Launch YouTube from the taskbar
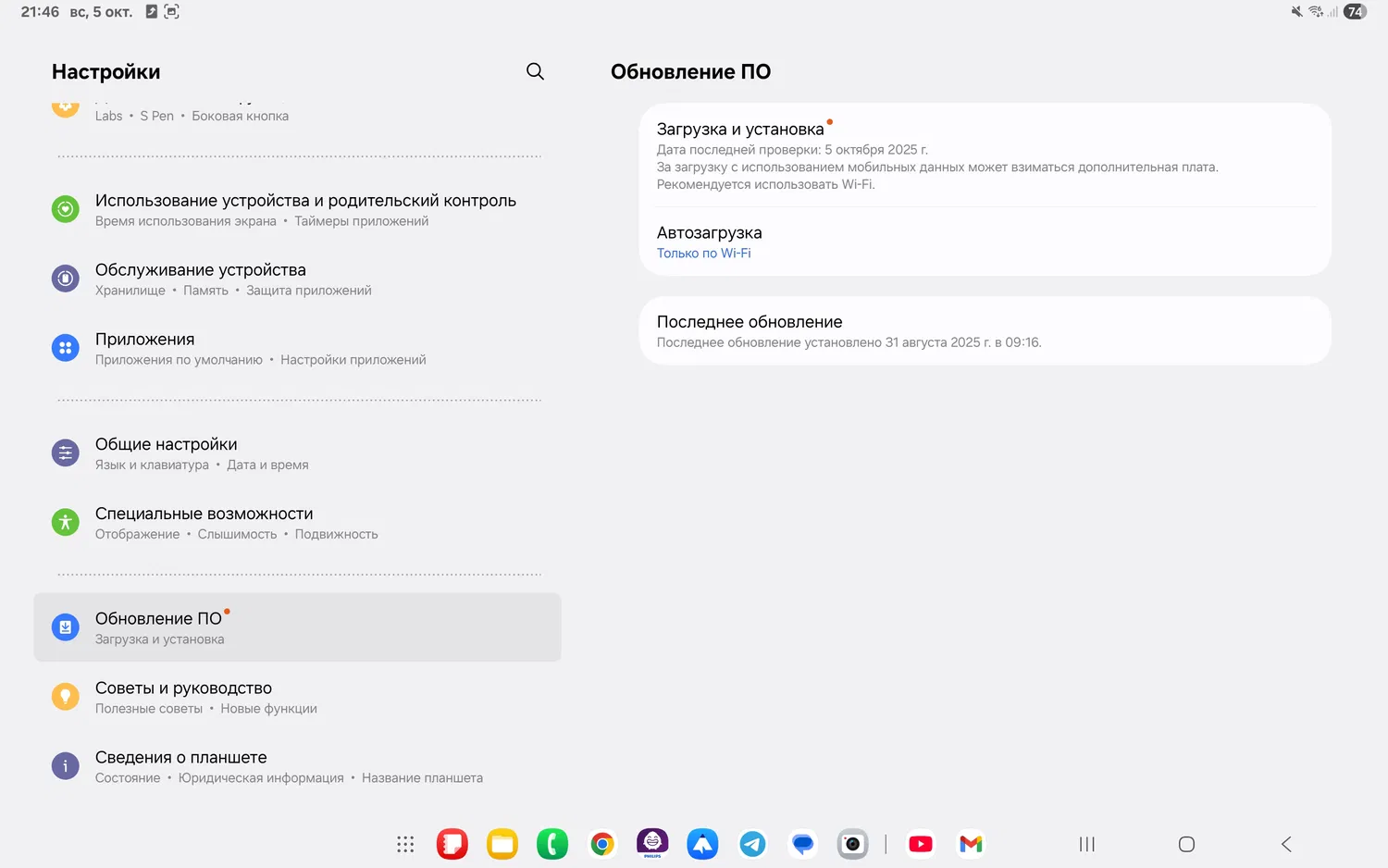This screenshot has height=868, width=1388. (921, 844)
